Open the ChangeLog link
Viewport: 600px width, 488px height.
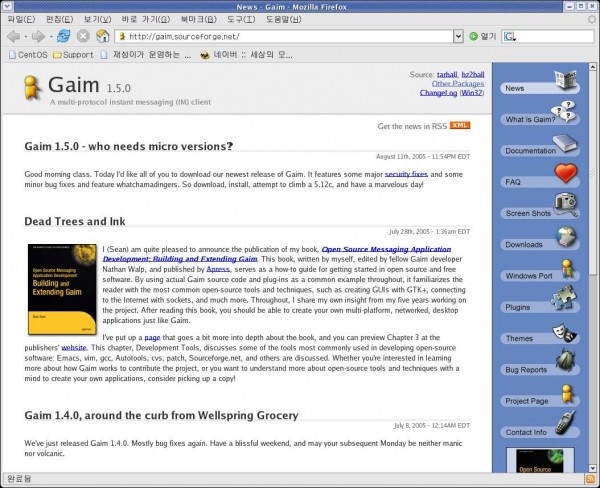(439, 93)
